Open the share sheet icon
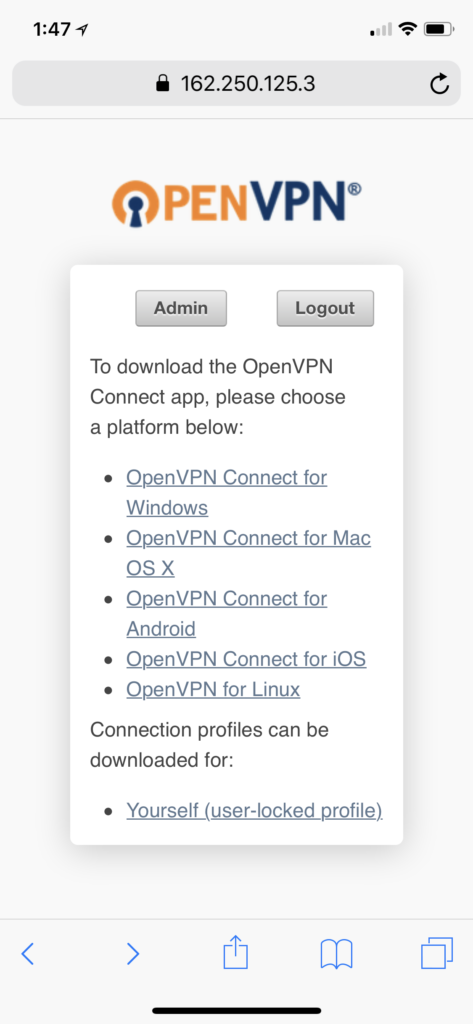The image size is (473, 1024). pos(236,952)
